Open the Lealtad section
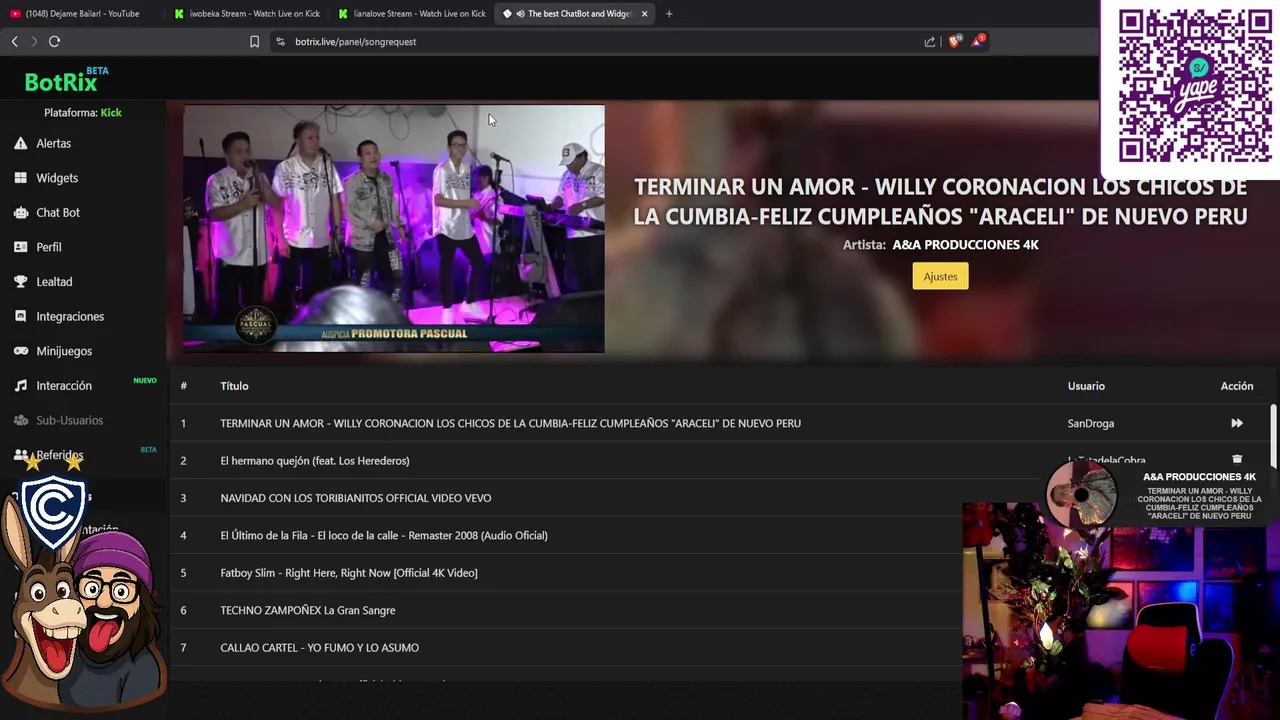Image resolution: width=1280 pixels, height=720 pixels. [54, 282]
